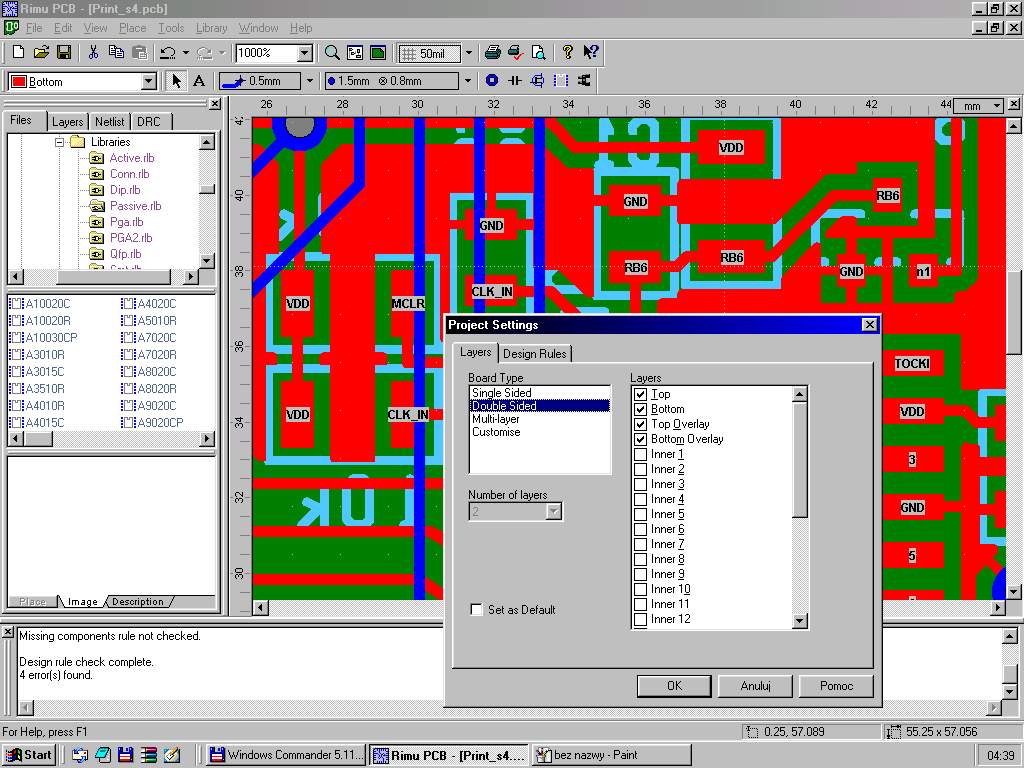Switch to the Design Rules tab
Screen dimensions: 1024x768
(x=535, y=353)
